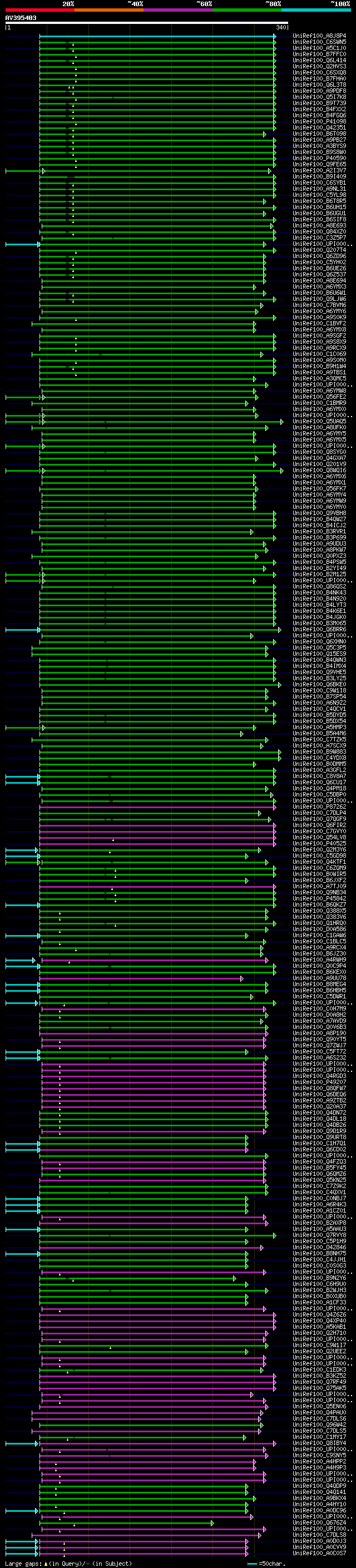Click hit UniRef100_A3GFL2

coord(319,770)
